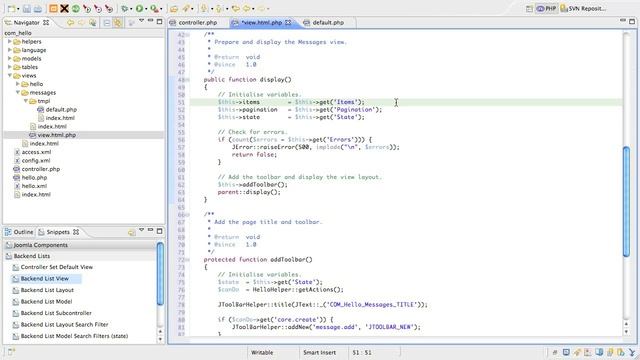The image size is (640, 360).
Task: Switch to the PHP perspective
Action: pyautogui.click(x=546, y=8)
